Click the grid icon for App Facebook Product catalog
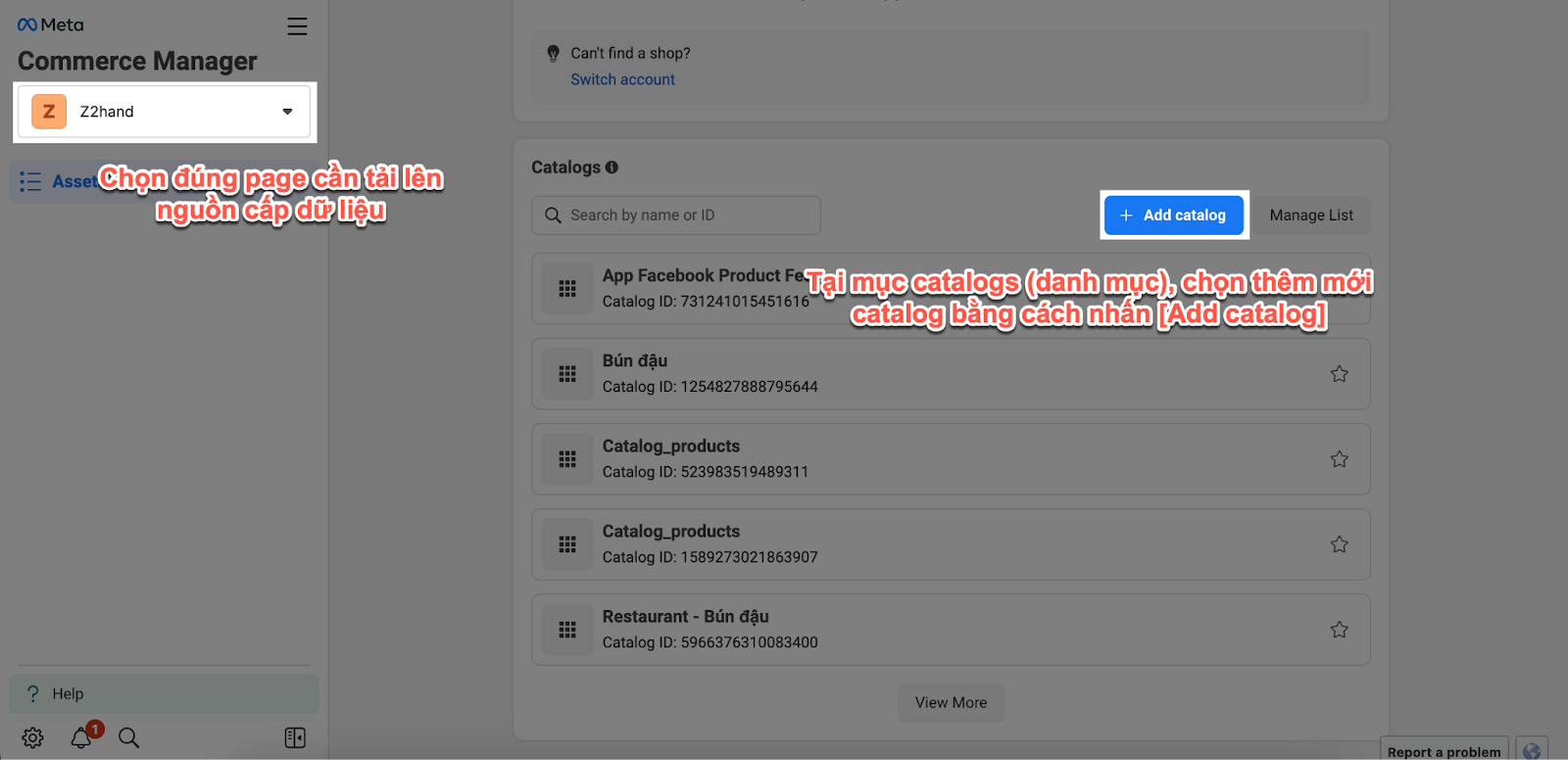 [x=567, y=289]
